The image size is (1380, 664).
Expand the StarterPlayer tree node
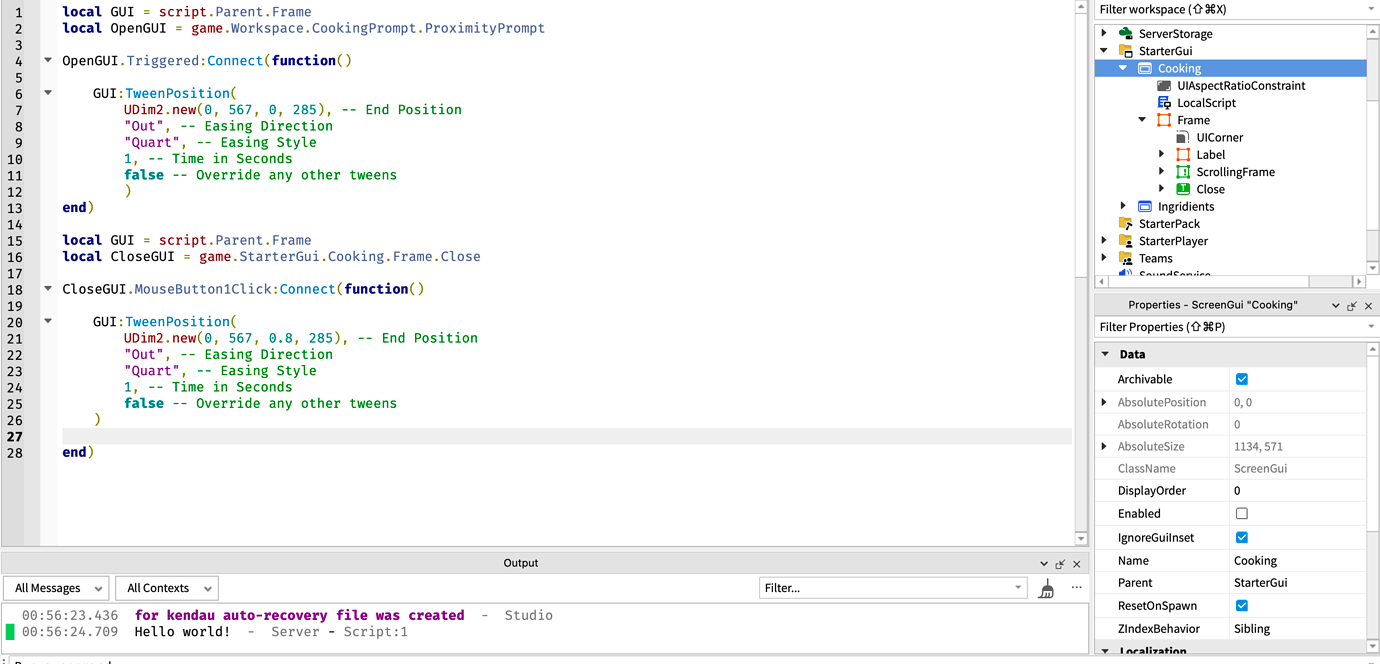click(1104, 241)
